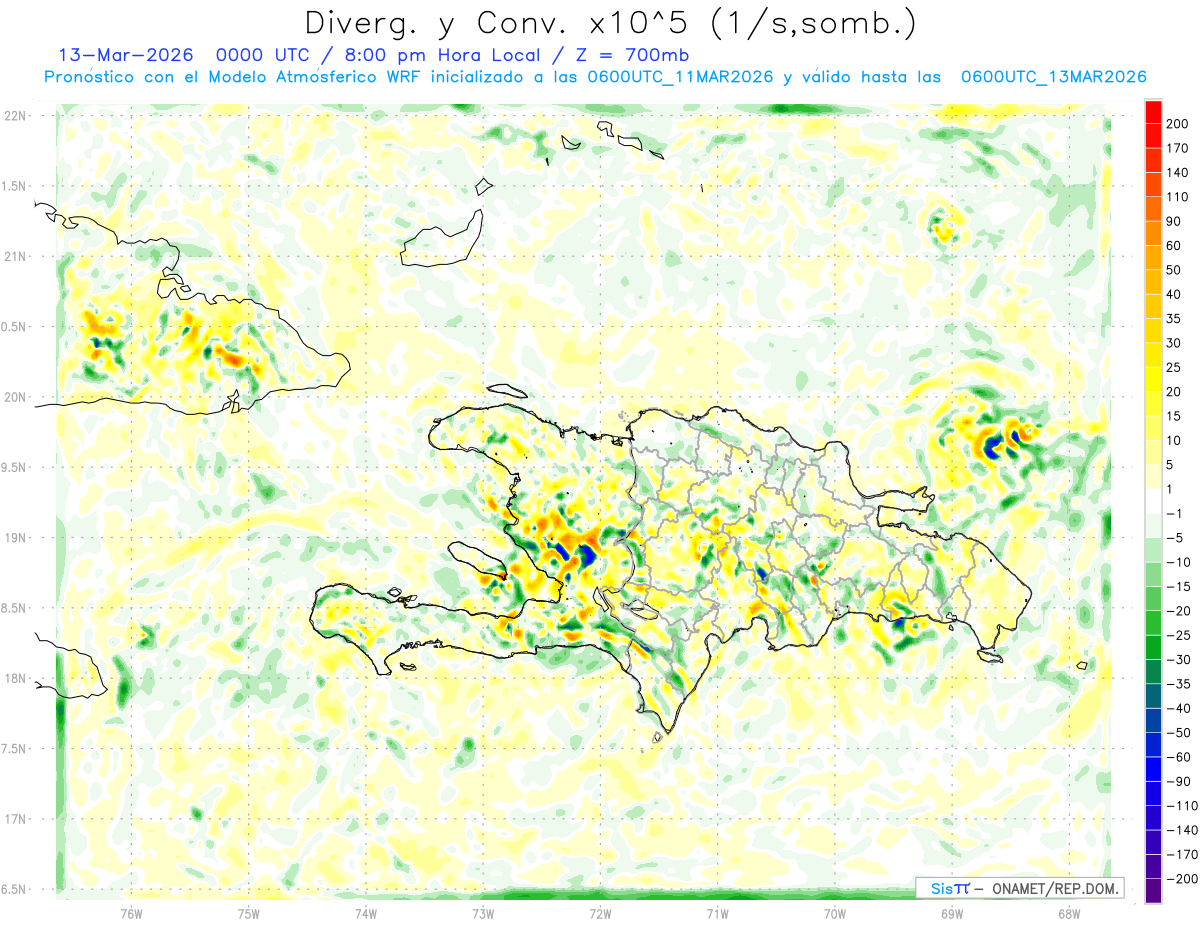Click the "73W" longitude axis label
Viewport: 1200px width, 927px height.
483,913
